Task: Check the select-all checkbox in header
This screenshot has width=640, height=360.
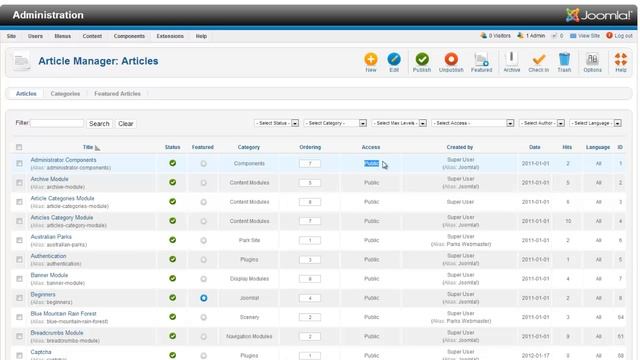Action: [x=19, y=147]
